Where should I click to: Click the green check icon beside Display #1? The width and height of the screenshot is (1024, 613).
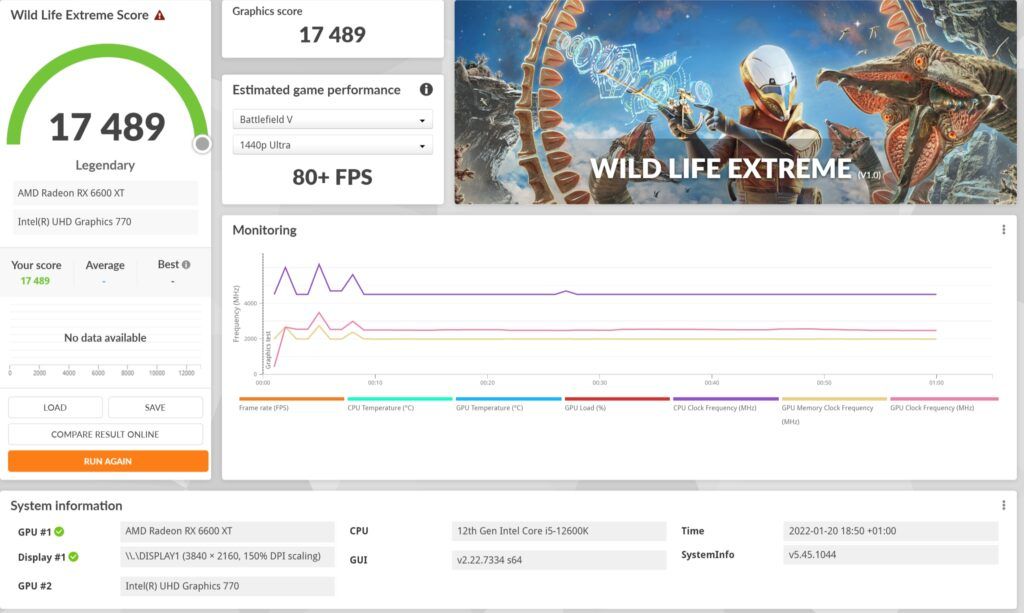tap(73, 557)
